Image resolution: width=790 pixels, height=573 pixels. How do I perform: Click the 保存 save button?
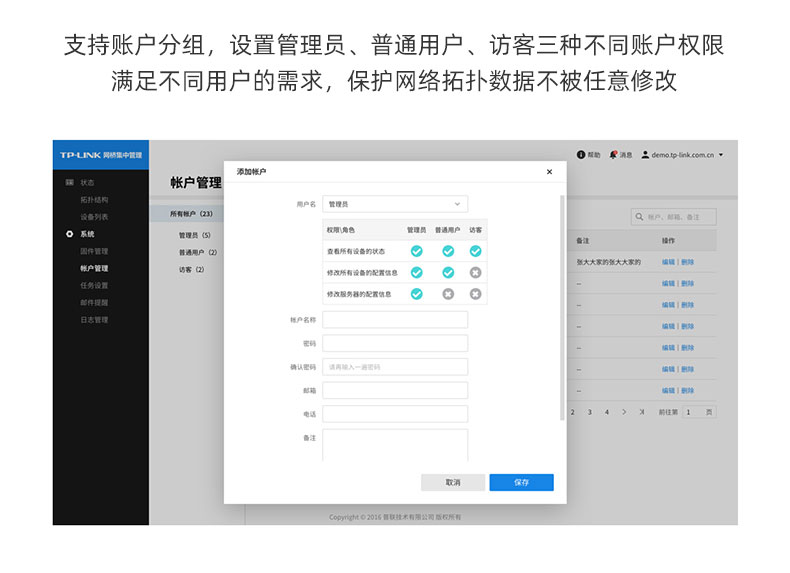tap(521, 482)
